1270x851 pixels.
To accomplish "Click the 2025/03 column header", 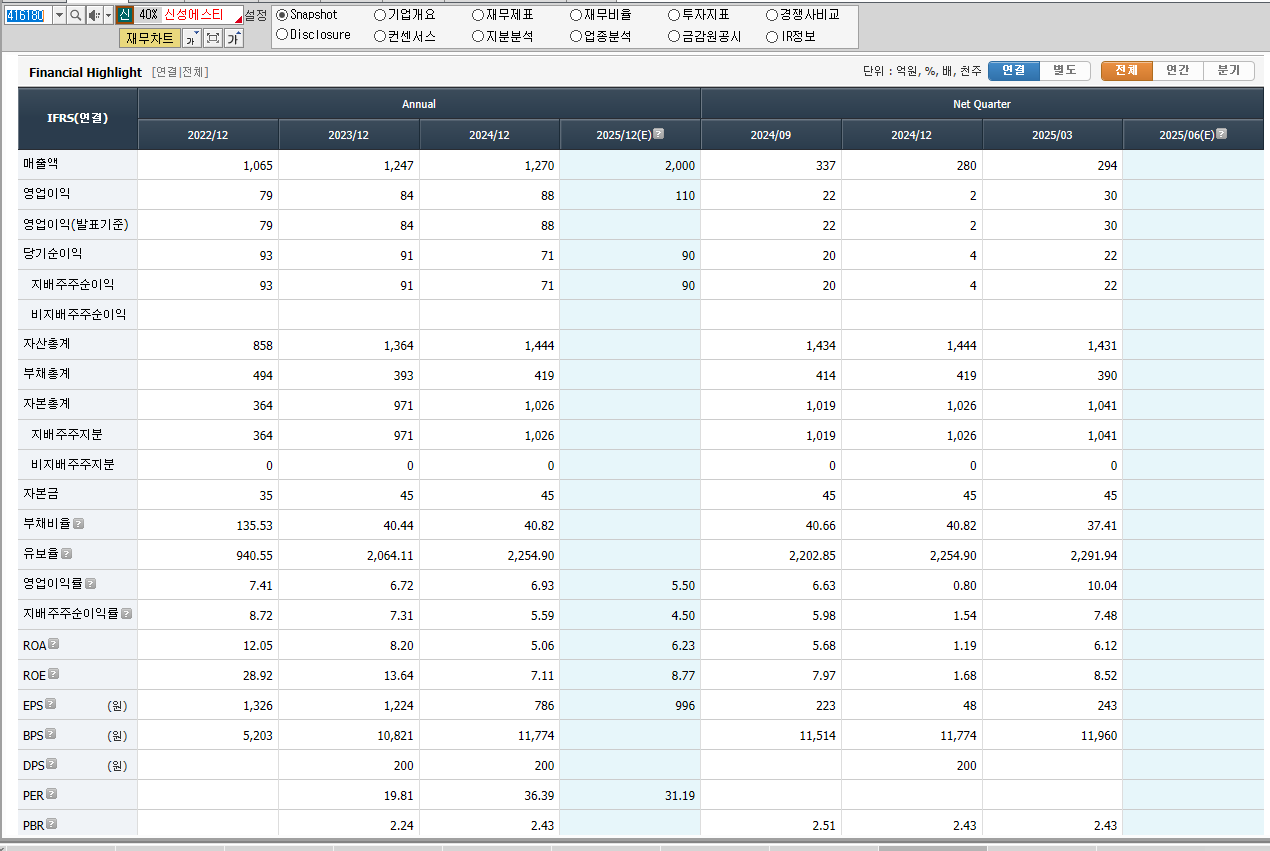I will (x=1052, y=135).
